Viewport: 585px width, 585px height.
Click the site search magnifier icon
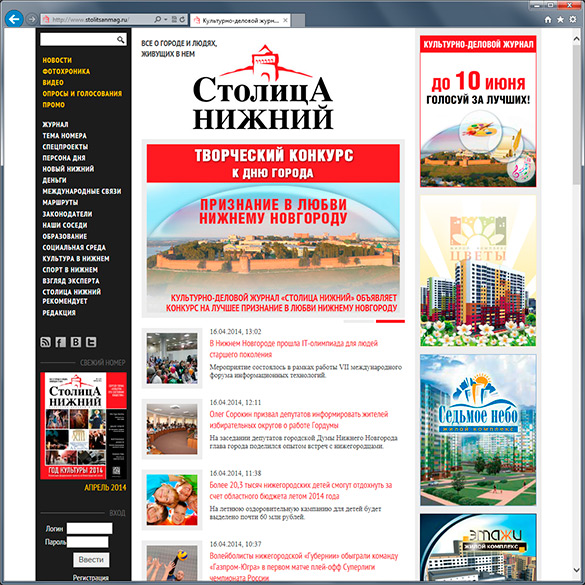[x=121, y=40]
